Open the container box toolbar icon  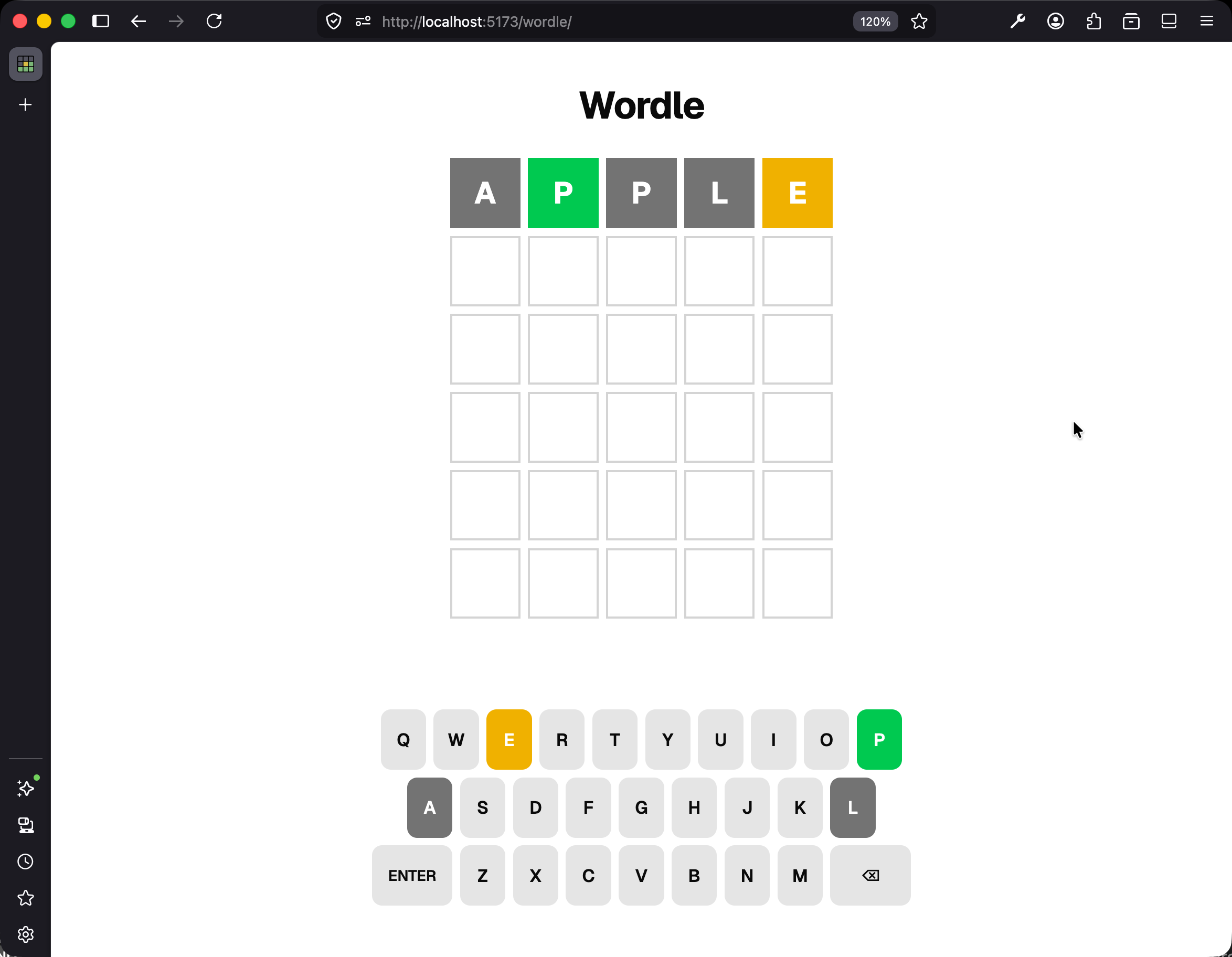tap(1131, 22)
